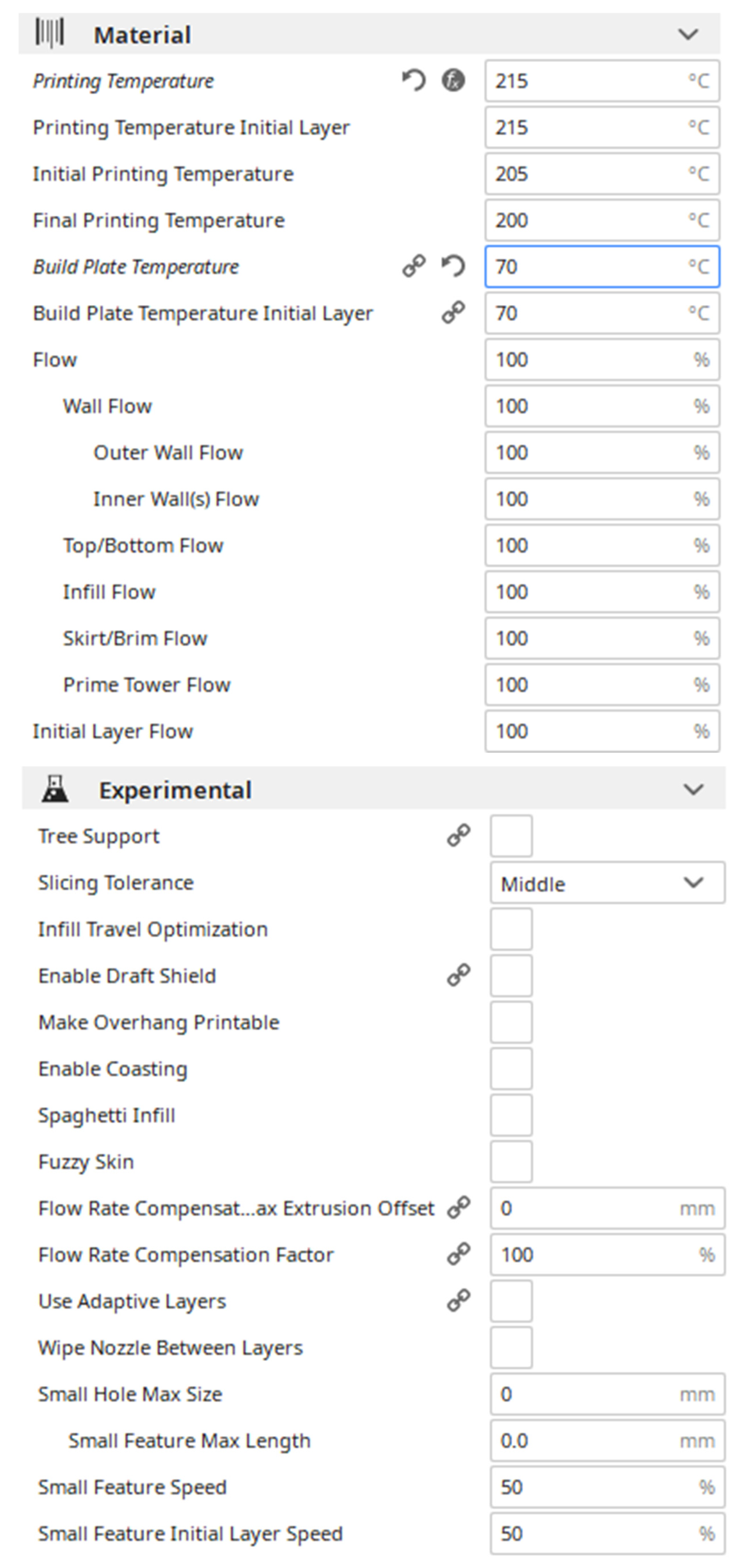The width and height of the screenshot is (736, 1568).
Task: Click the formula icon beside Printing Temperature
Action: (x=453, y=81)
